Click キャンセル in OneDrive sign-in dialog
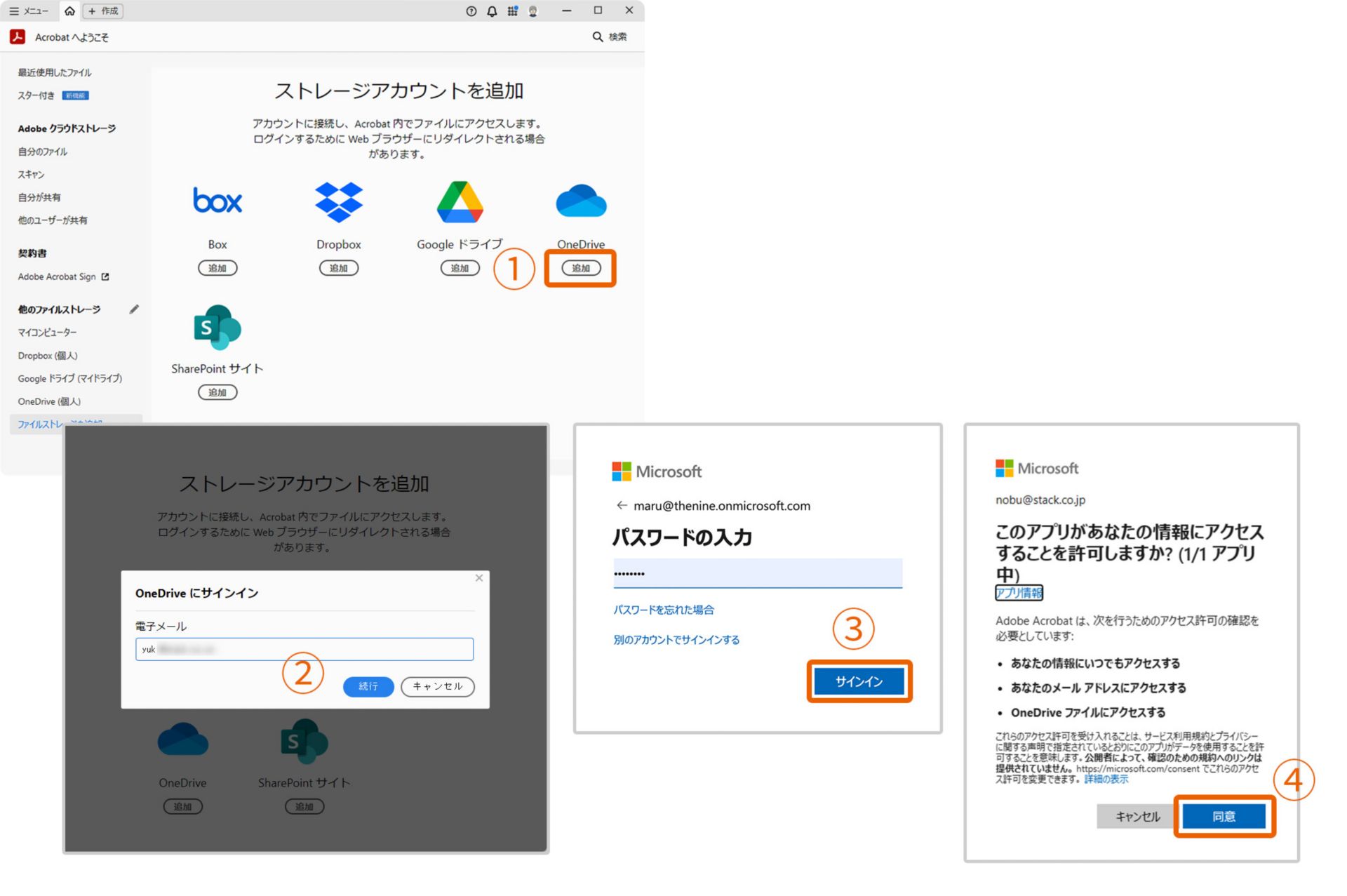Viewport: 1347px width, 896px height. pyautogui.click(x=438, y=686)
